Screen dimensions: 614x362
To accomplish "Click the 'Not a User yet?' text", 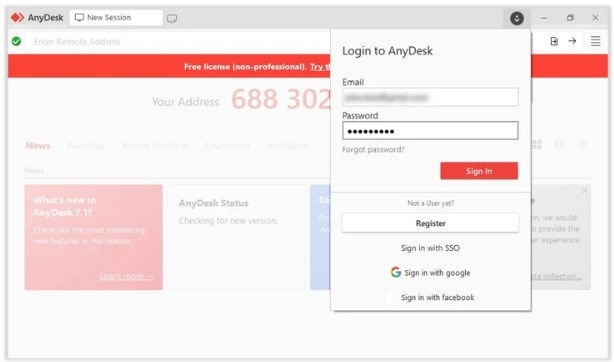I will pyautogui.click(x=430, y=203).
